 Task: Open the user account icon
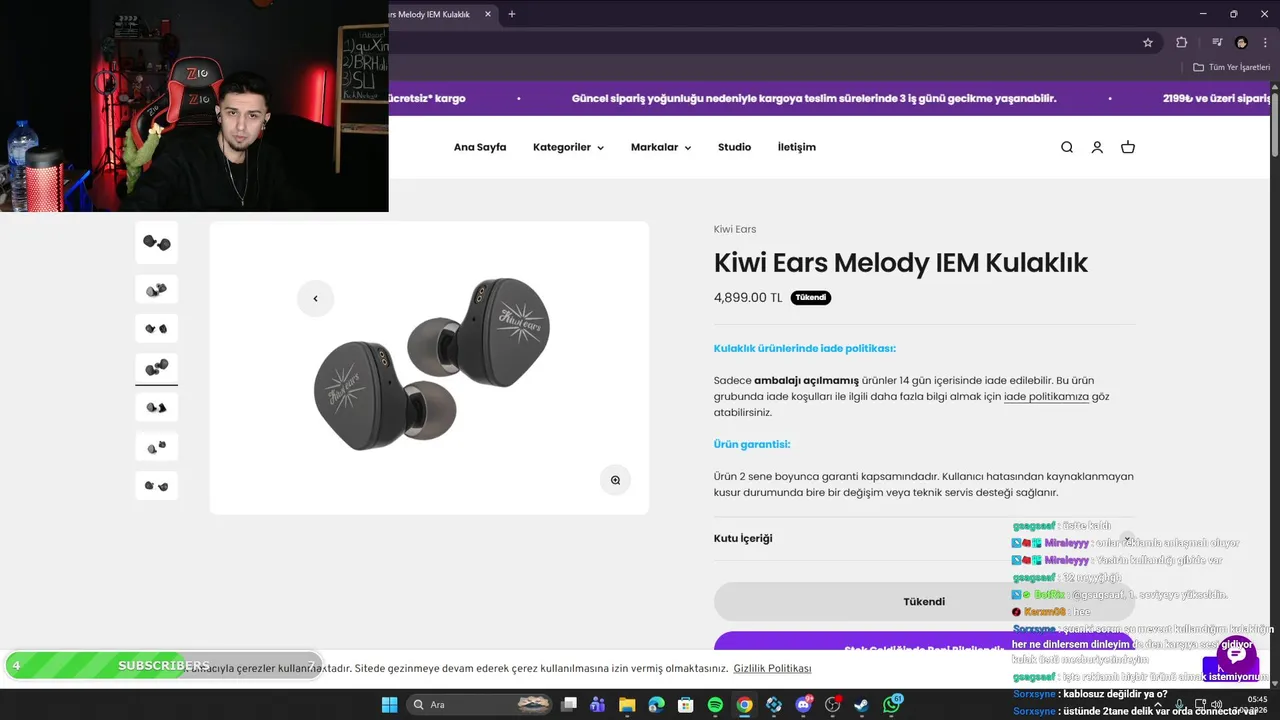[x=1097, y=147]
